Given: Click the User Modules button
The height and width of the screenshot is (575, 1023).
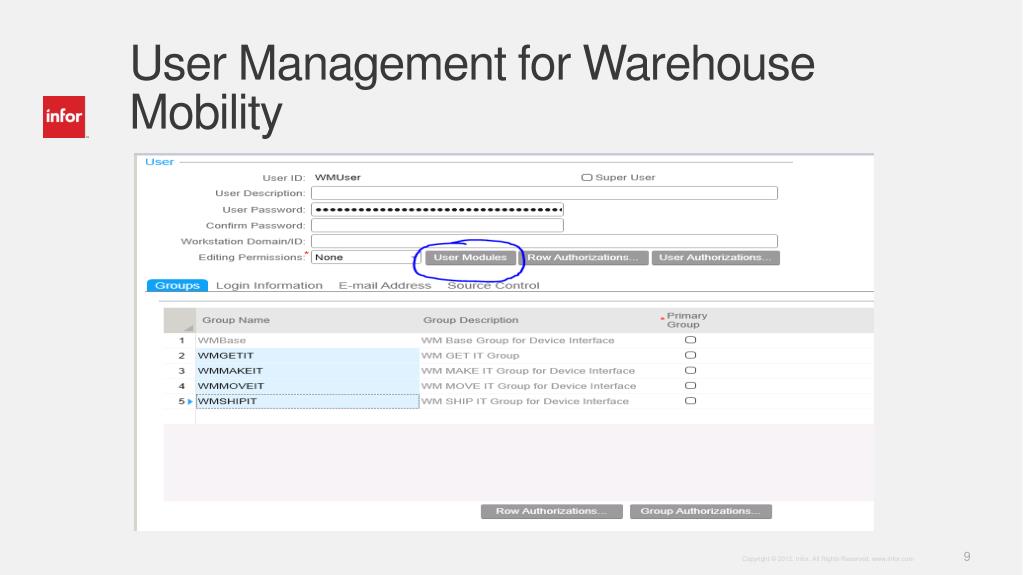Looking at the screenshot, I should 470,257.
